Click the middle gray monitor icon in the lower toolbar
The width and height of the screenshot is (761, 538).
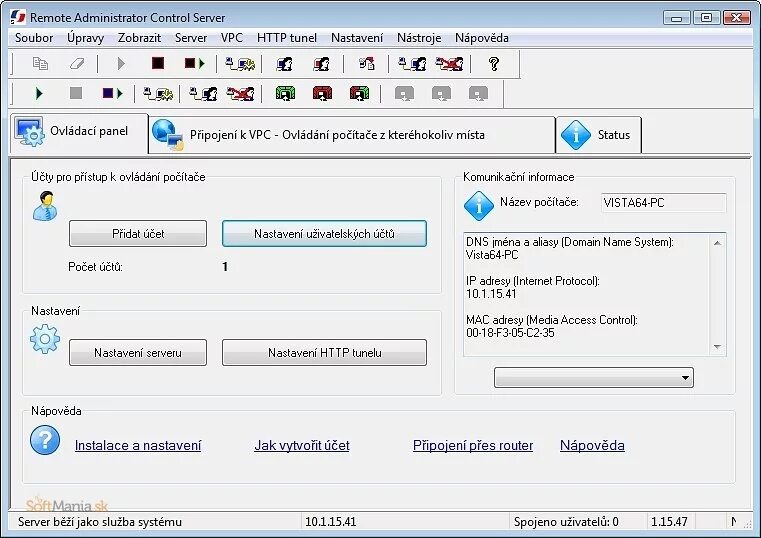pos(441,93)
